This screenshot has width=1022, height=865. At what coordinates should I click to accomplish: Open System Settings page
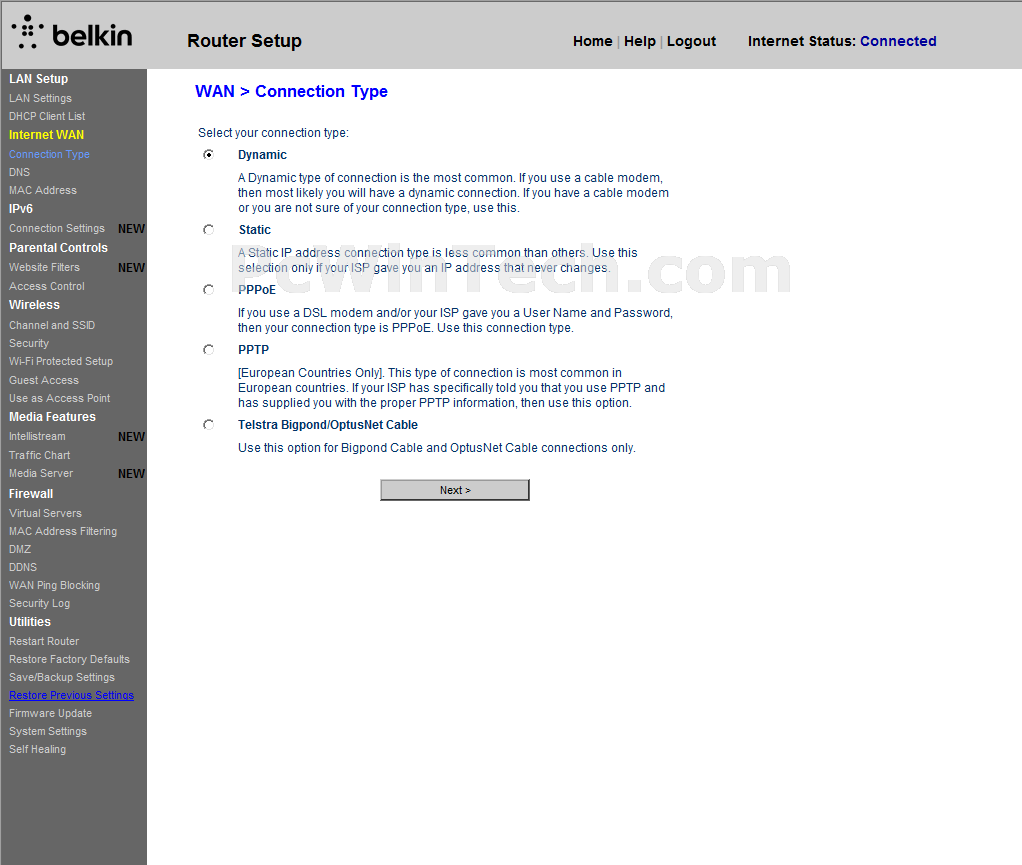(48, 731)
